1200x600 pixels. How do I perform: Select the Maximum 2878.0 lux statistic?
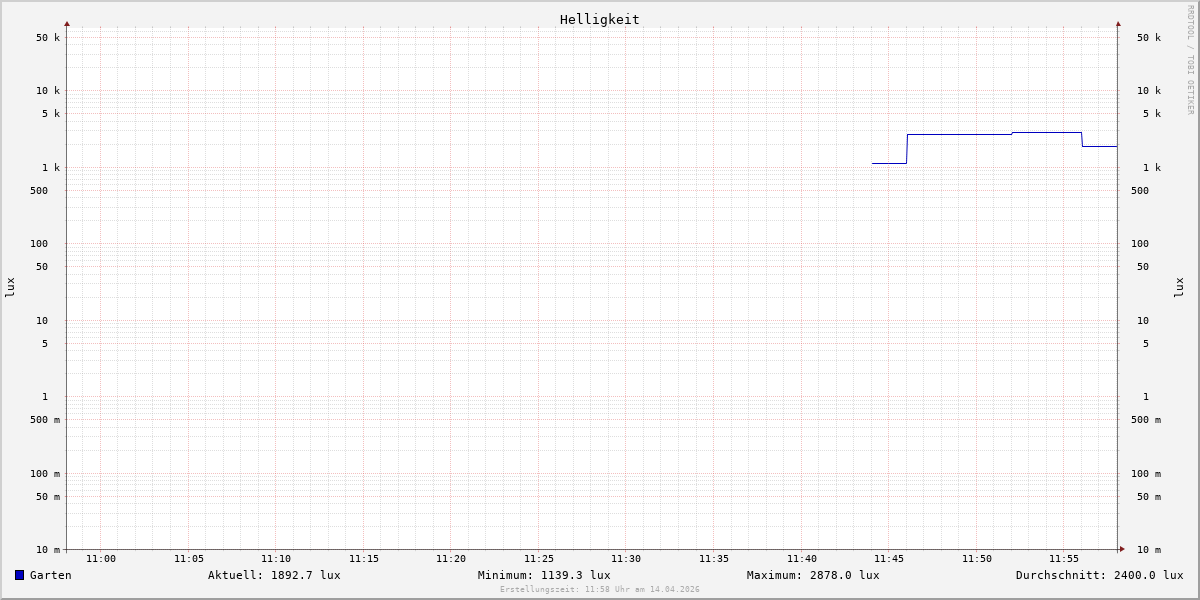click(813, 575)
